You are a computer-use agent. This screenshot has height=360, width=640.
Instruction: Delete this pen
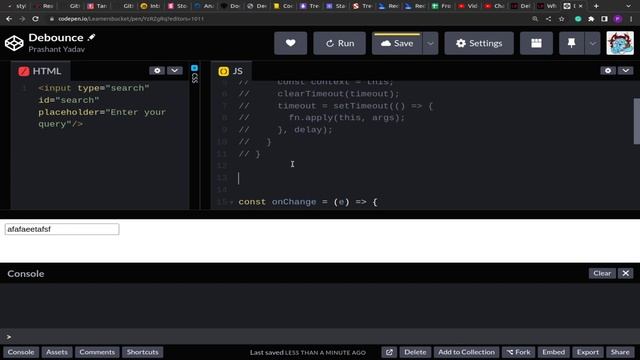click(x=415, y=352)
